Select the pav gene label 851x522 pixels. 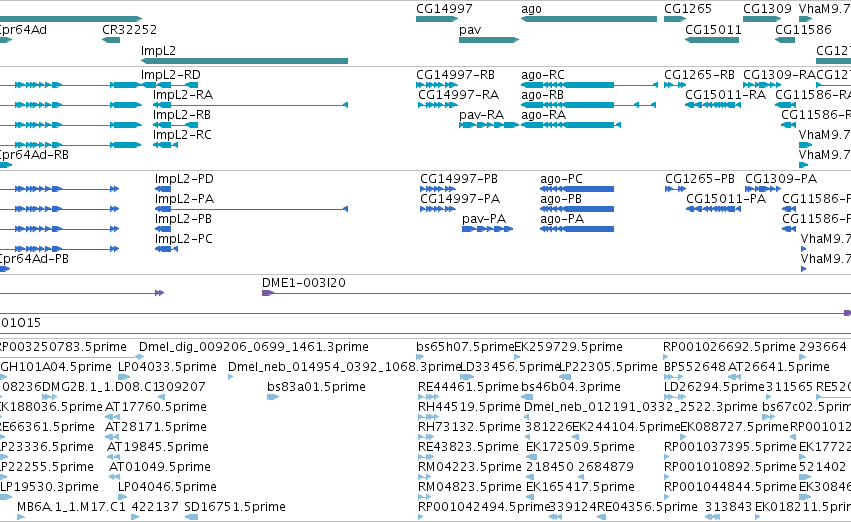tap(470, 30)
